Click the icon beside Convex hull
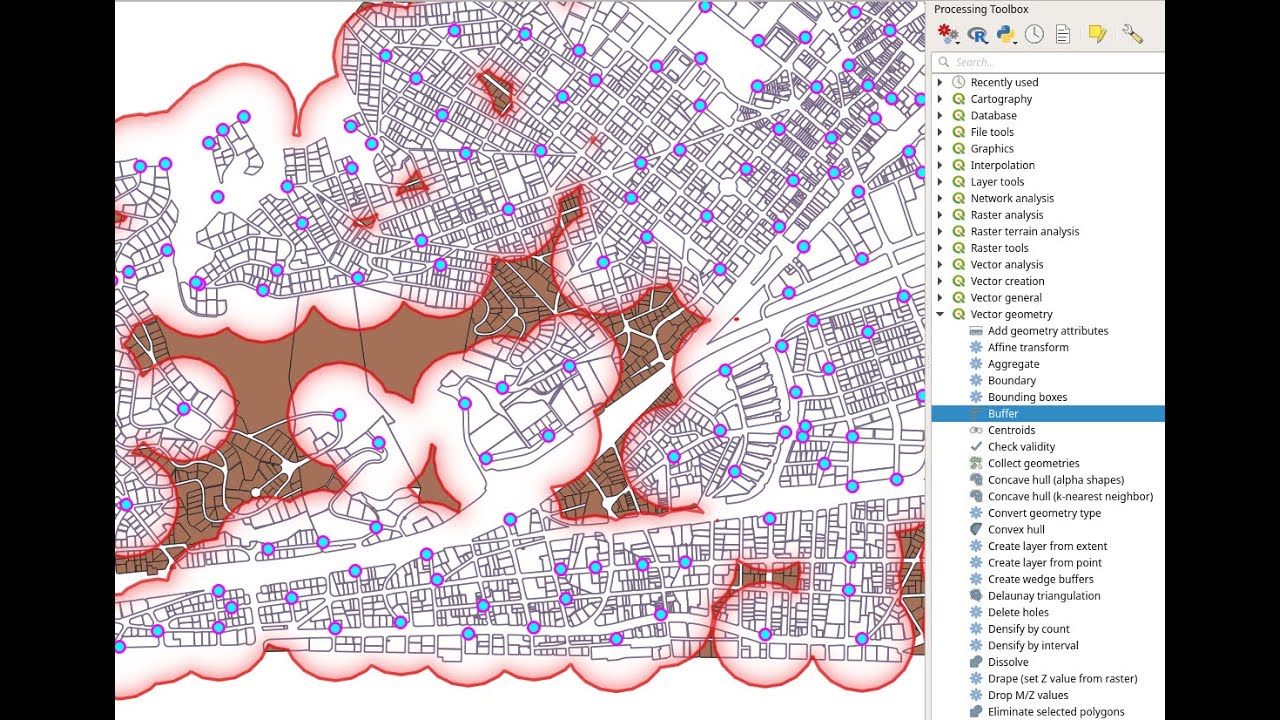 pos(976,529)
